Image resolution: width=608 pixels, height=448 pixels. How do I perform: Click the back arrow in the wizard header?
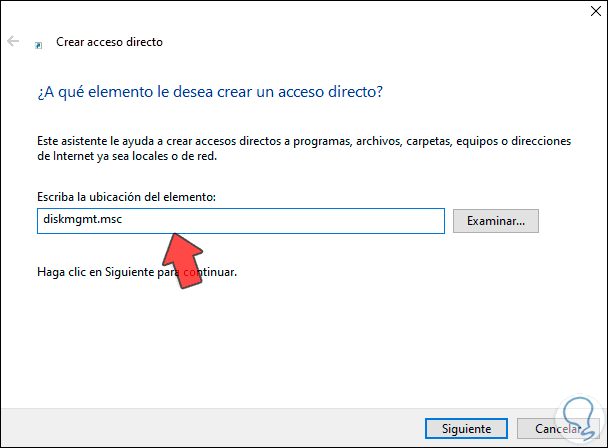(x=12, y=42)
